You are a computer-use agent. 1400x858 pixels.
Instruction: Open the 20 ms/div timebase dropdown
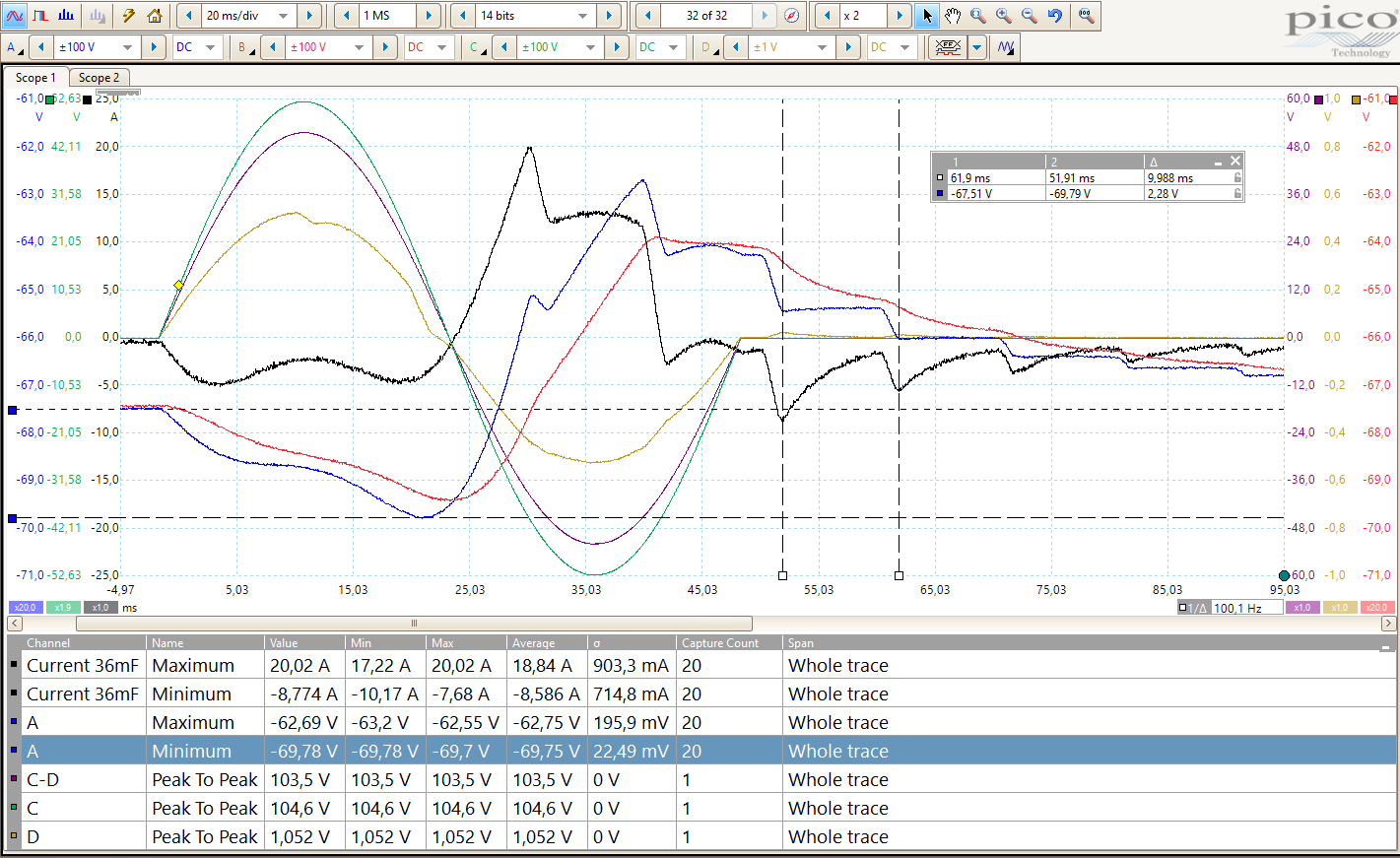point(284,16)
